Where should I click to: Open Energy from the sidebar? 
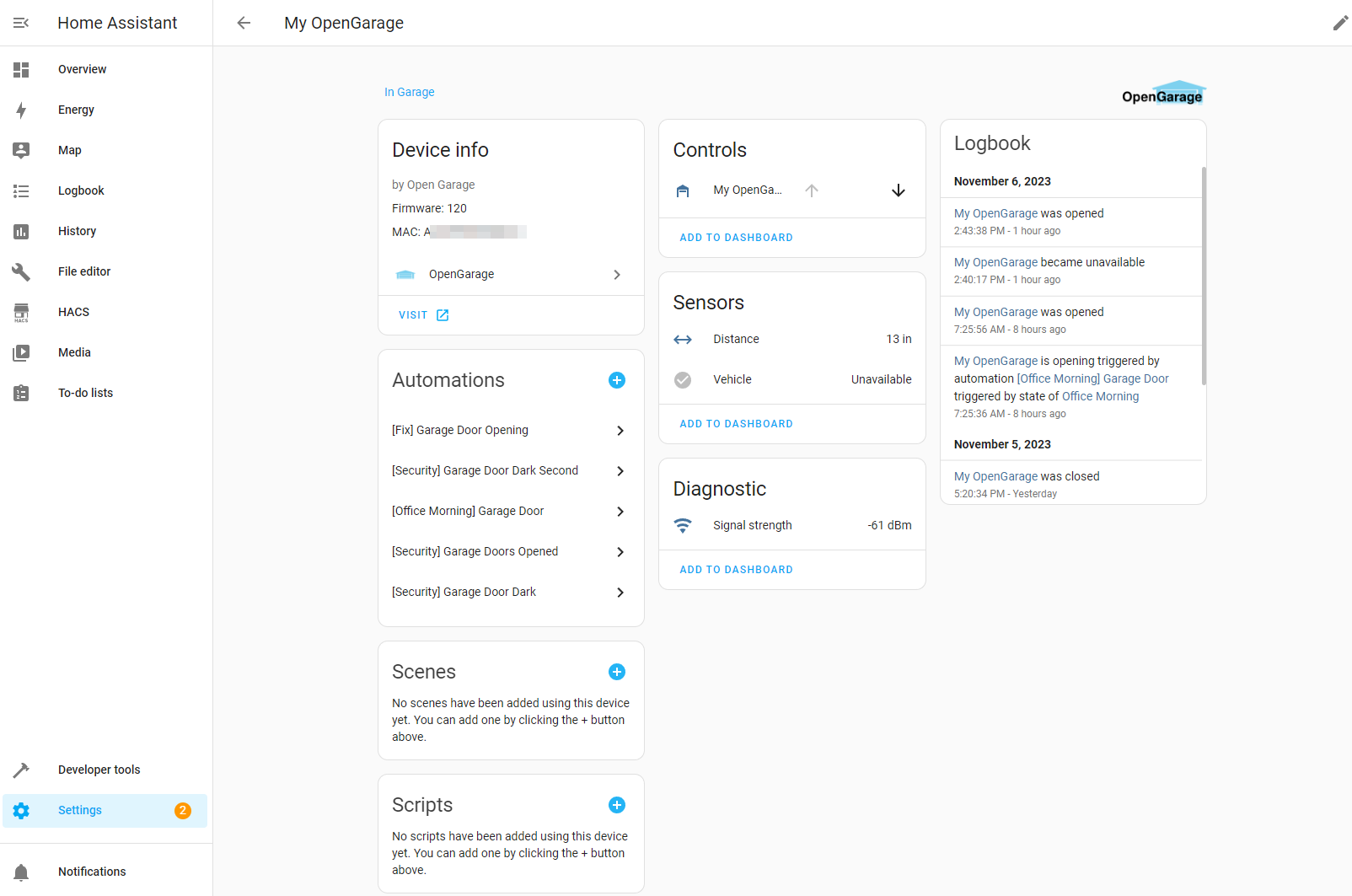coord(106,110)
